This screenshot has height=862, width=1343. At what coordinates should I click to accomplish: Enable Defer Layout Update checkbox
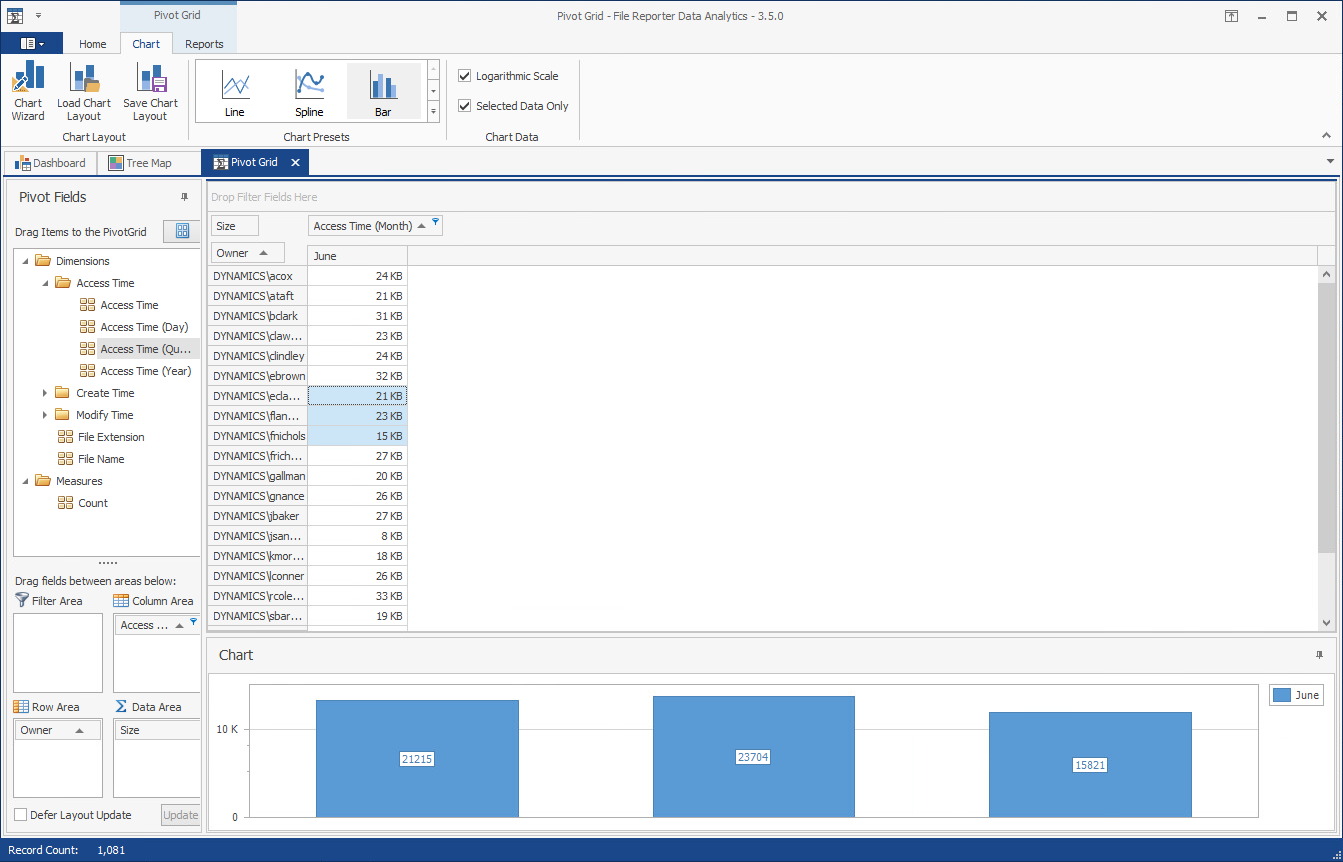21,815
